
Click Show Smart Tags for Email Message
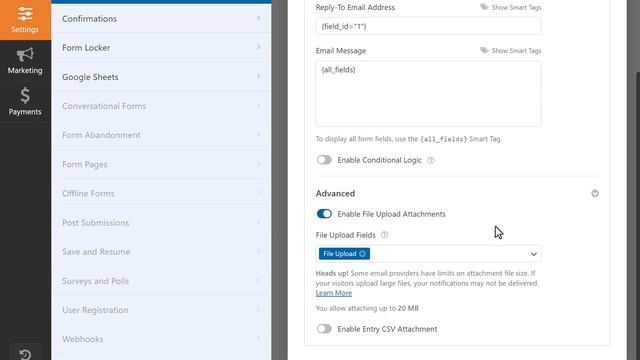516,51
